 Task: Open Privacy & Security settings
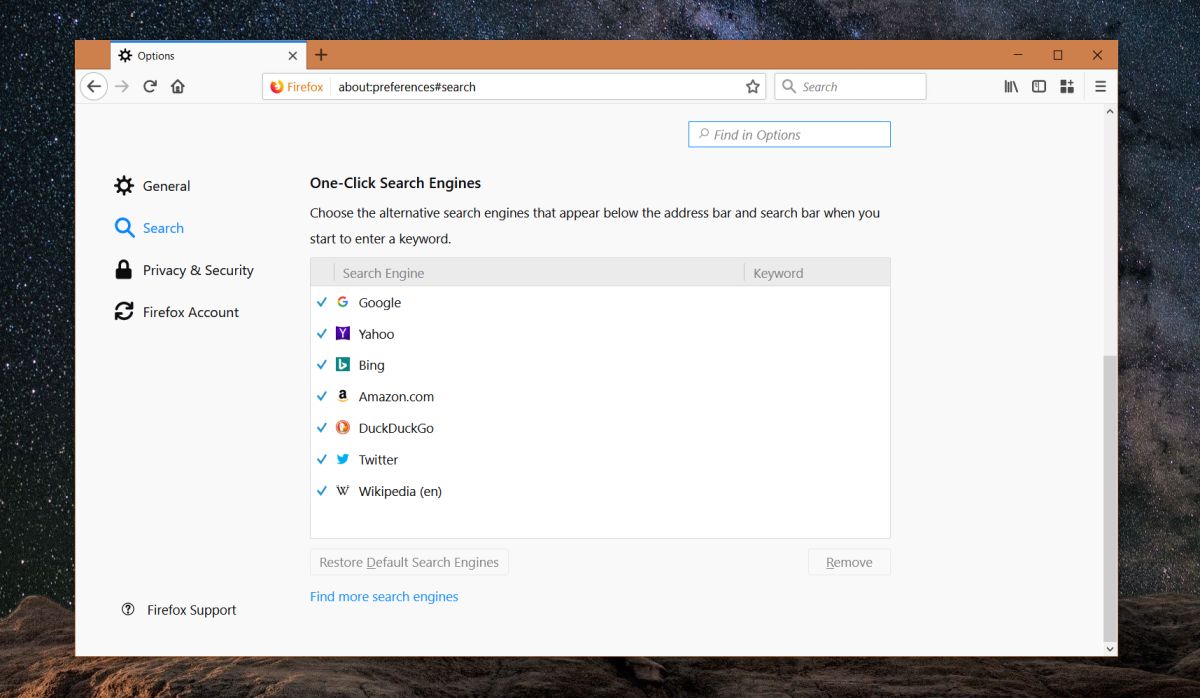(x=184, y=270)
